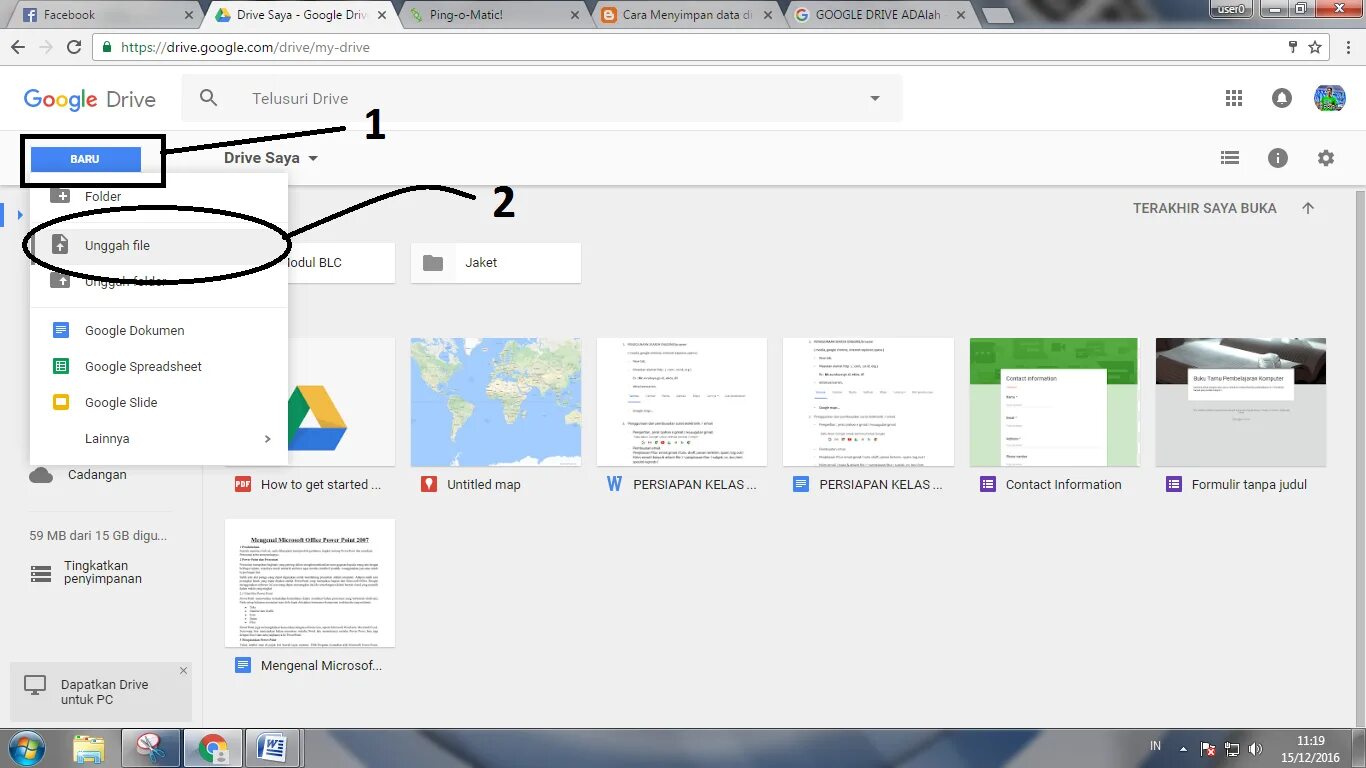Click the browser back button
The height and width of the screenshot is (768, 1366).
(17, 47)
